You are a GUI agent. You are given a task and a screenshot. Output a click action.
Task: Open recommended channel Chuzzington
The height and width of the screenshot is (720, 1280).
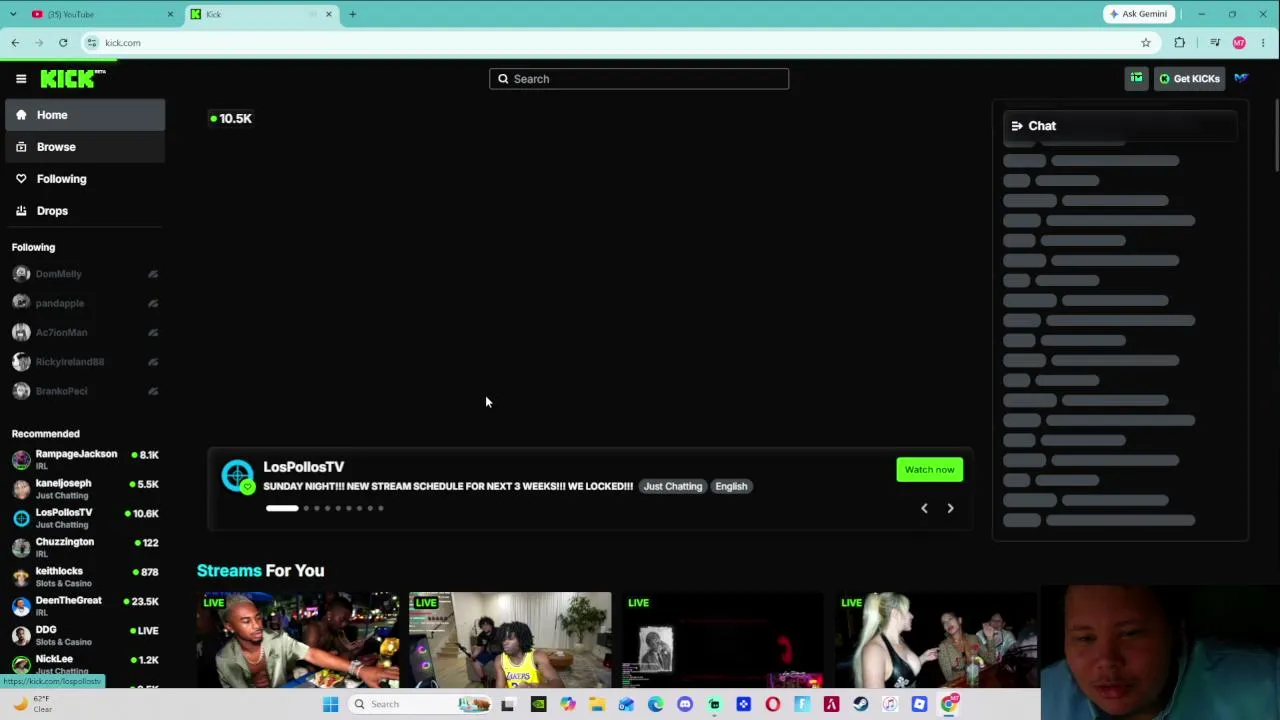[85, 548]
